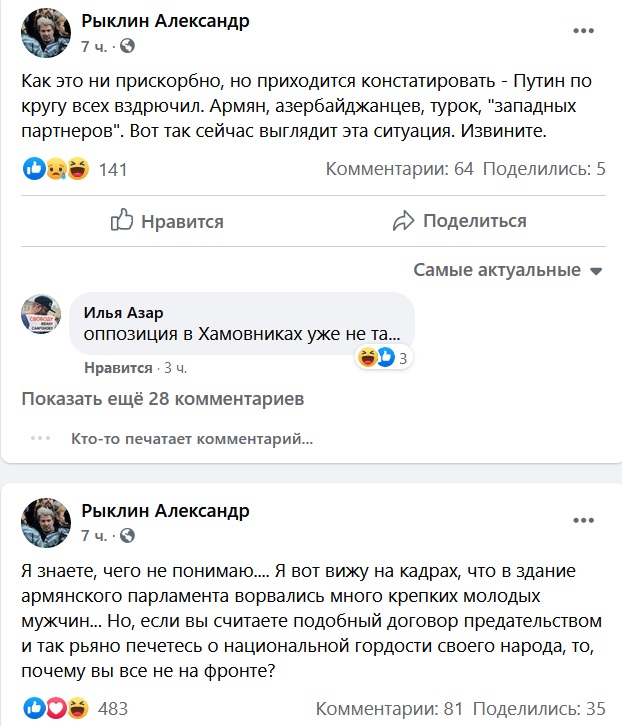622x726 pixels.
Task: Open the Рыклин Александр name link on the second post
Action: 165,511
